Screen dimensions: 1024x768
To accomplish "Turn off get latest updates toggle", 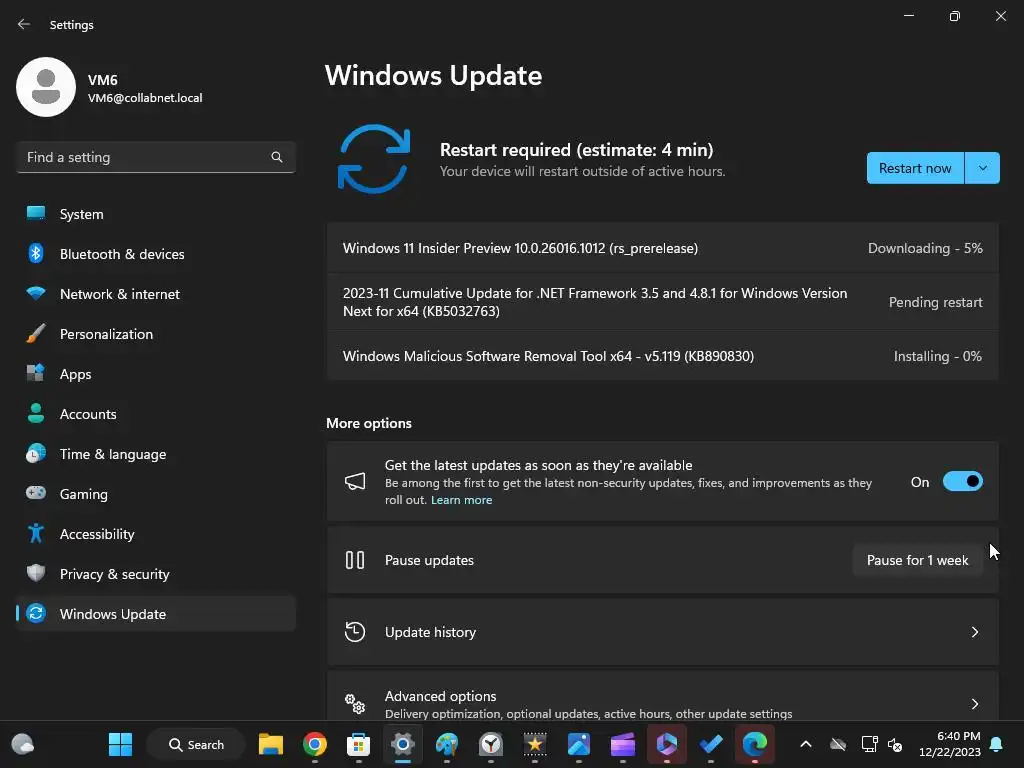I will tap(963, 482).
